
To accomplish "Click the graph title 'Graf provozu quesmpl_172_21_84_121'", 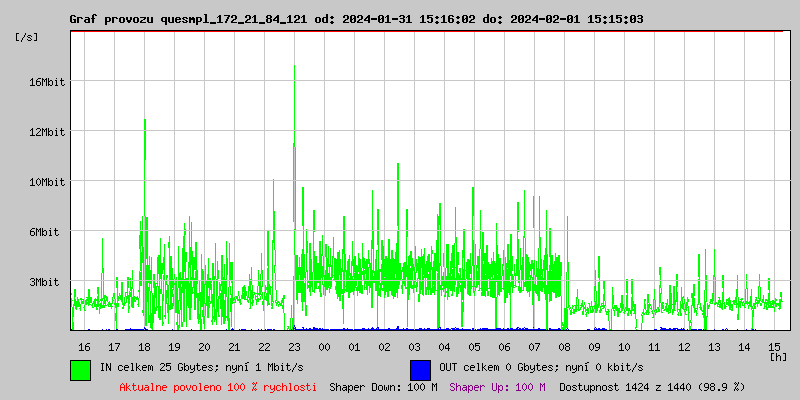I will tap(200, 19).
